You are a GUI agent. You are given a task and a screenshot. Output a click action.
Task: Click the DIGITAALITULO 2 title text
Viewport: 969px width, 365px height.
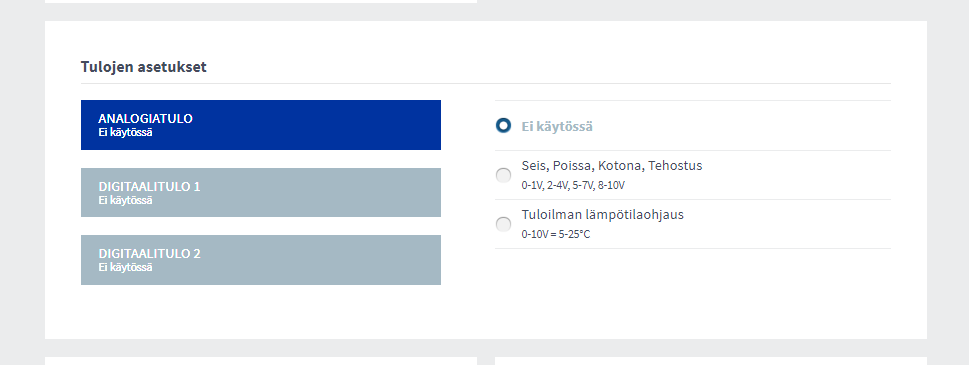(x=149, y=254)
